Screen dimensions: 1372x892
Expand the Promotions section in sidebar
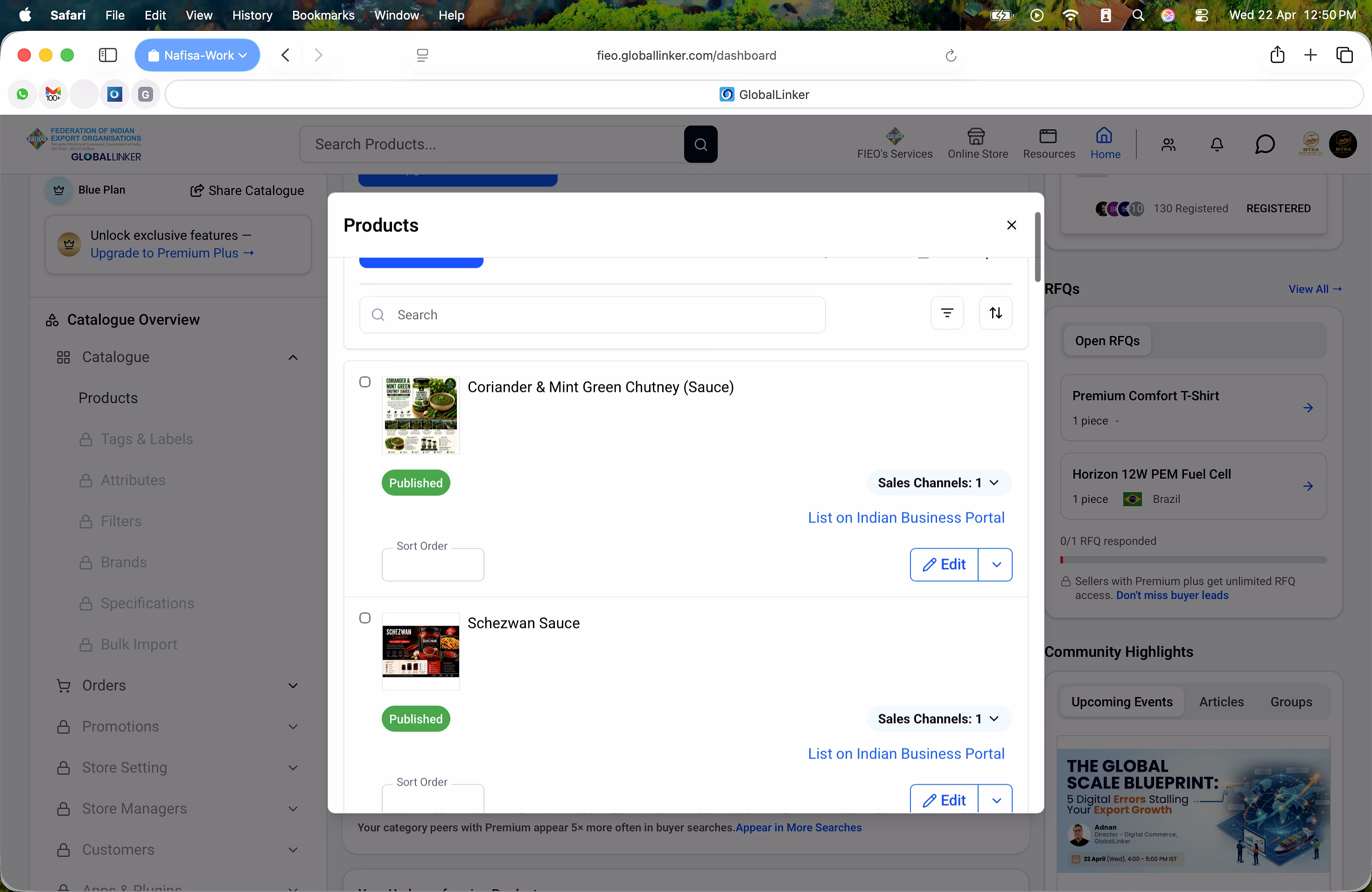[293, 727]
